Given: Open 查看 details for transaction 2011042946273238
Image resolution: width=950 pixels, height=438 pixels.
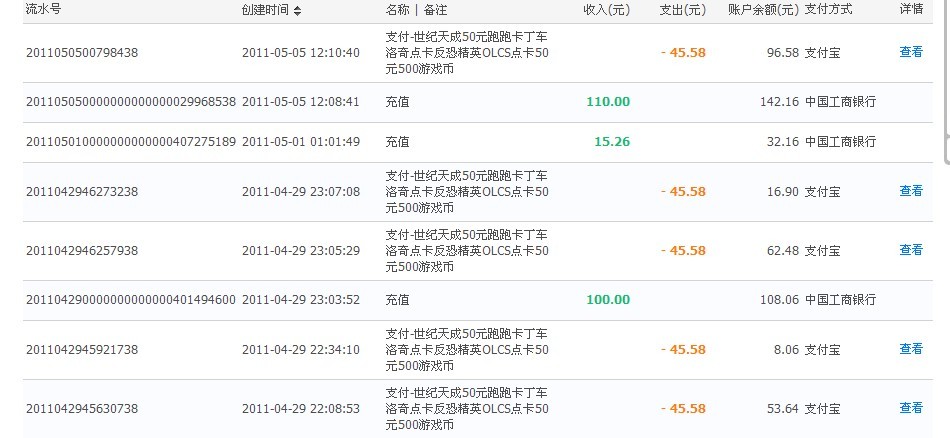Looking at the screenshot, I should point(911,191).
